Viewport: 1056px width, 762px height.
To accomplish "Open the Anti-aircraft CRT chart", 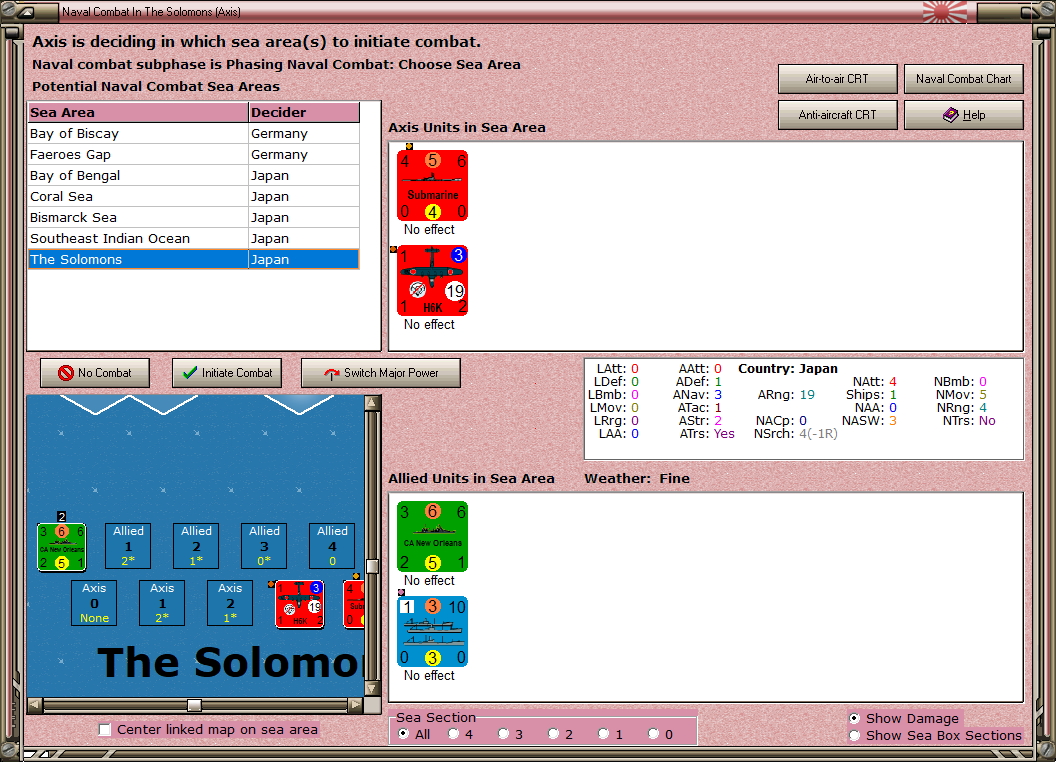I will point(837,115).
